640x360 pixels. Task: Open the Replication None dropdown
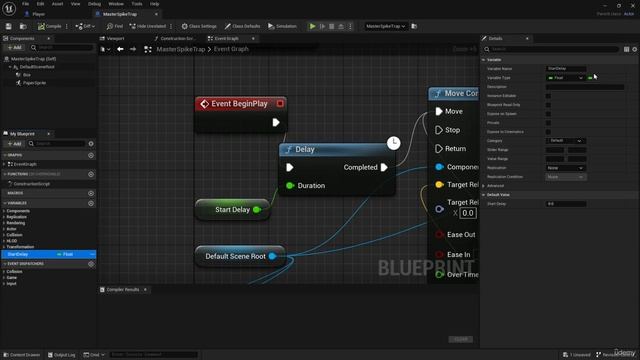565,168
